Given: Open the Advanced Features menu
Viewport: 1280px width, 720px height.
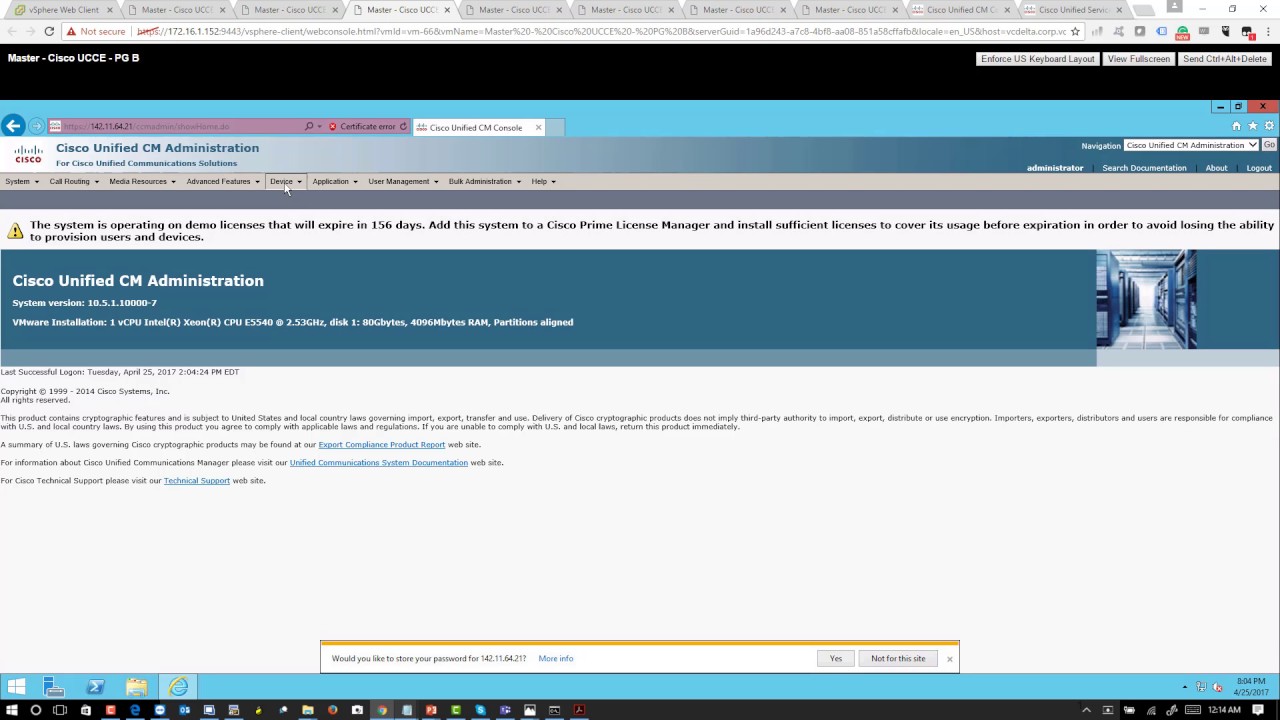Looking at the screenshot, I should coord(223,181).
